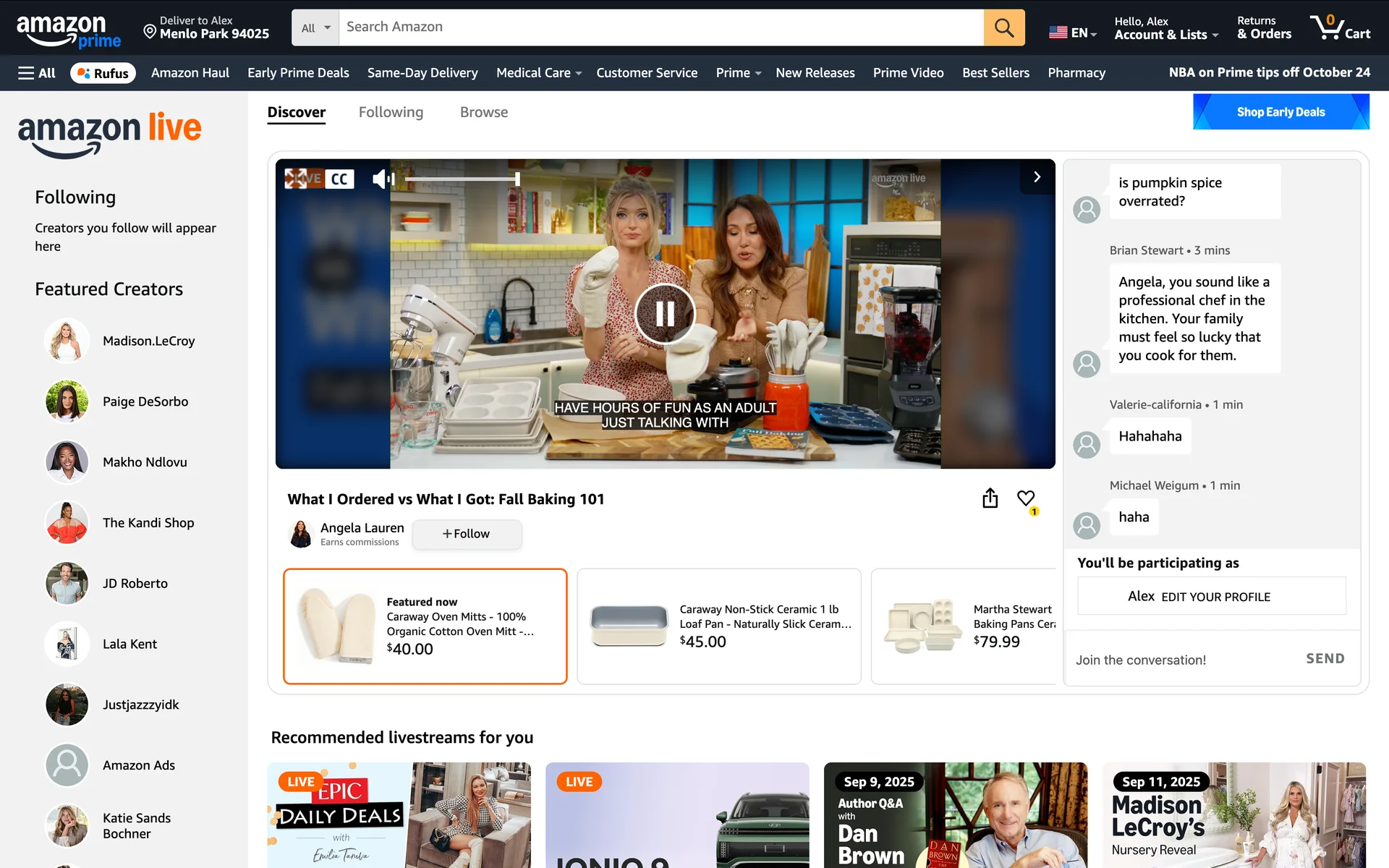Click the orange search magnifier button
This screenshot has width=1389, height=868.
[x=1003, y=27]
